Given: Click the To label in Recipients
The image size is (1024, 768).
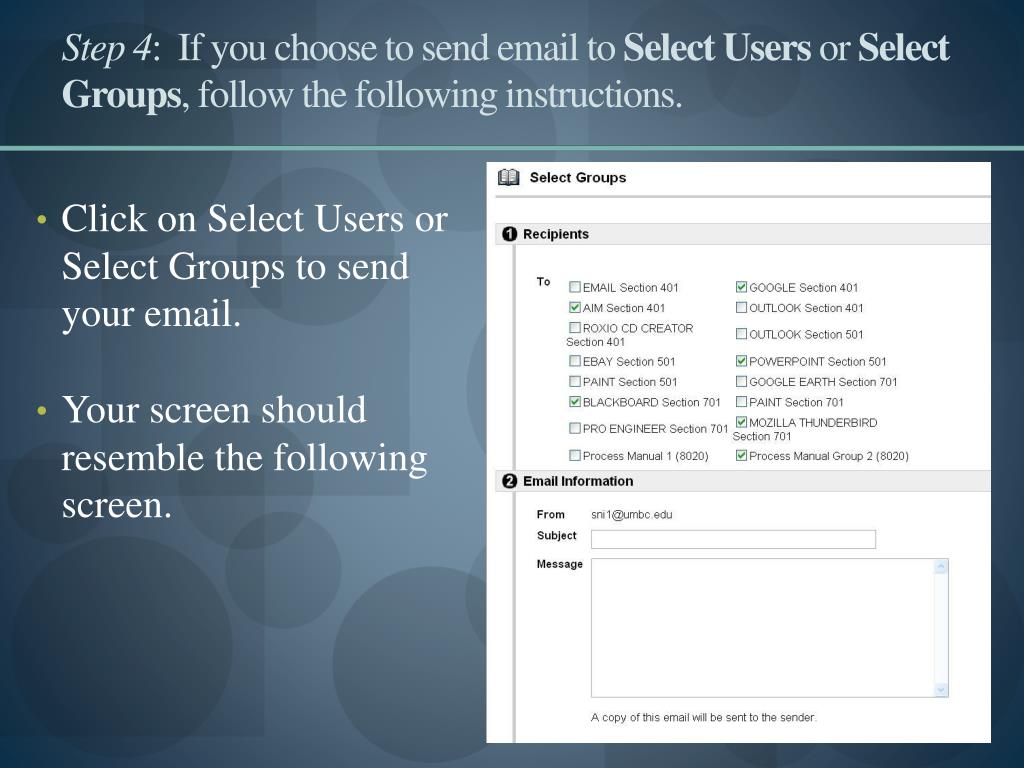Looking at the screenshot, I should (x=543, y=281).
